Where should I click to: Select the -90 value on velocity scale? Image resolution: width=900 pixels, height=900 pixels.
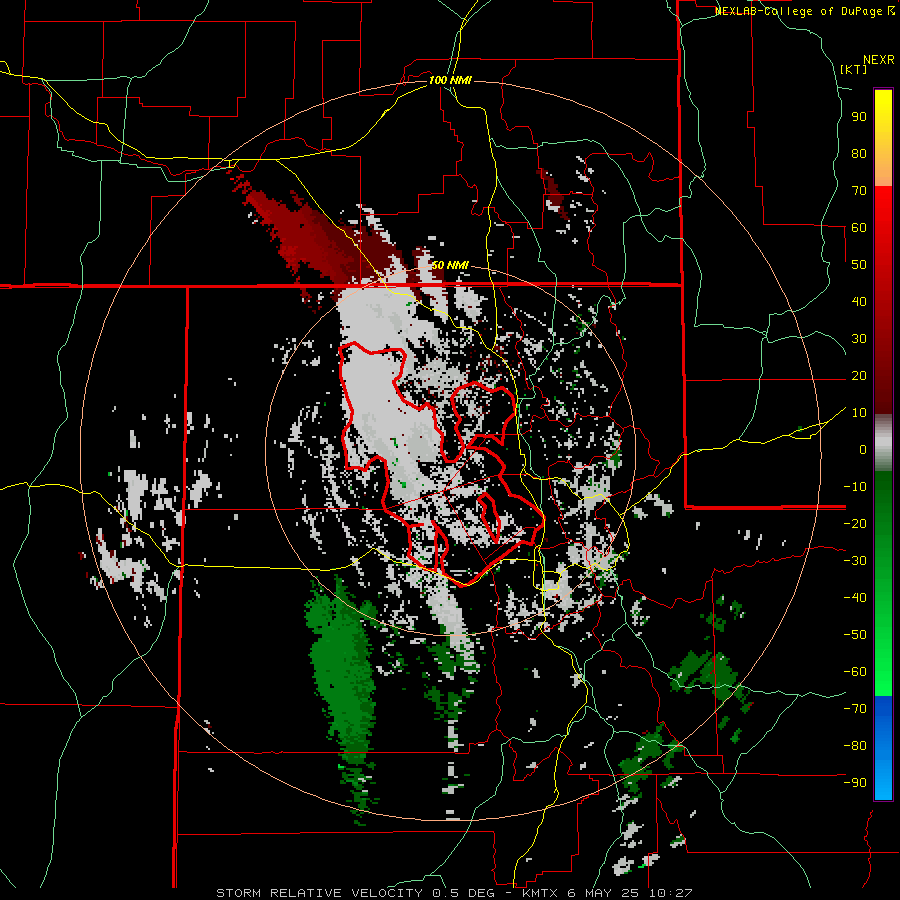point(856,783)
